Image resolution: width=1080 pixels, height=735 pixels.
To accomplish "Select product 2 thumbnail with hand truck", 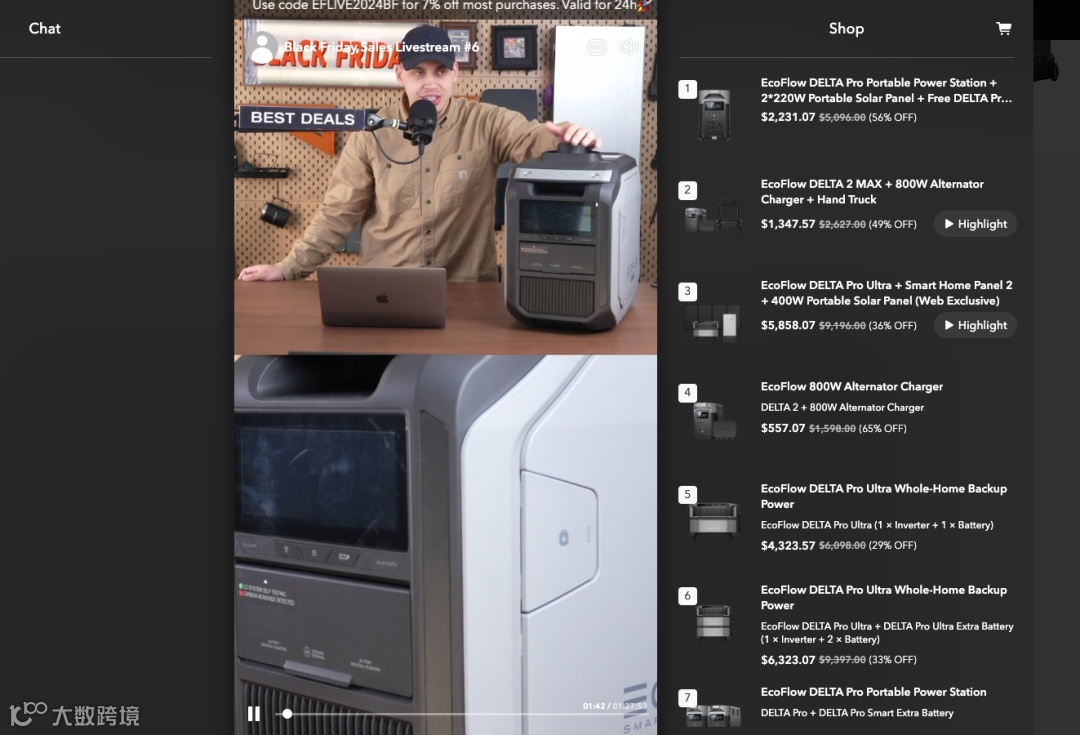I will click(x=714, y=216).
